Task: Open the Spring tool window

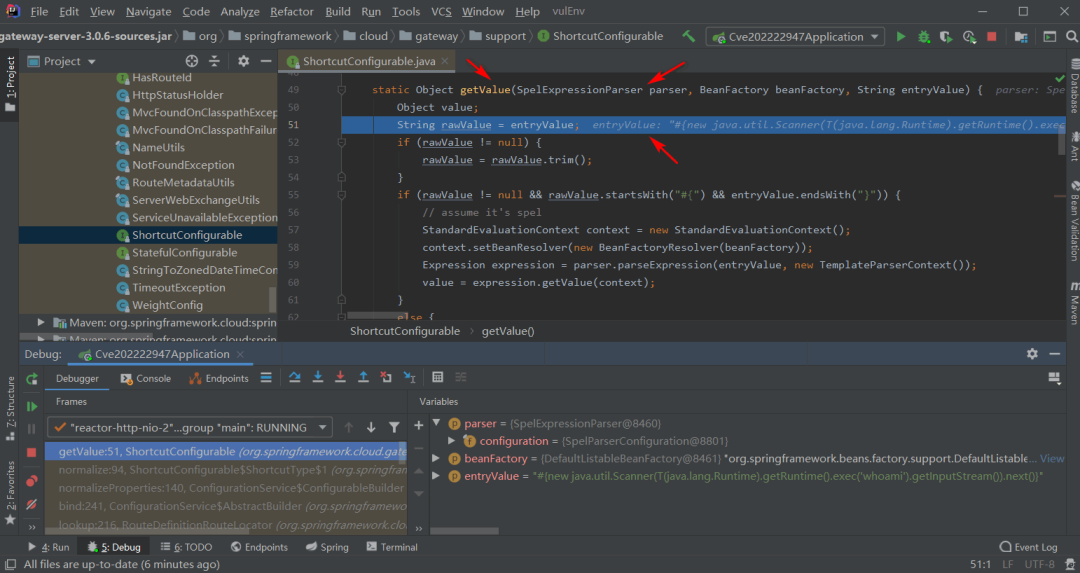Action: [x=327, y=547]
